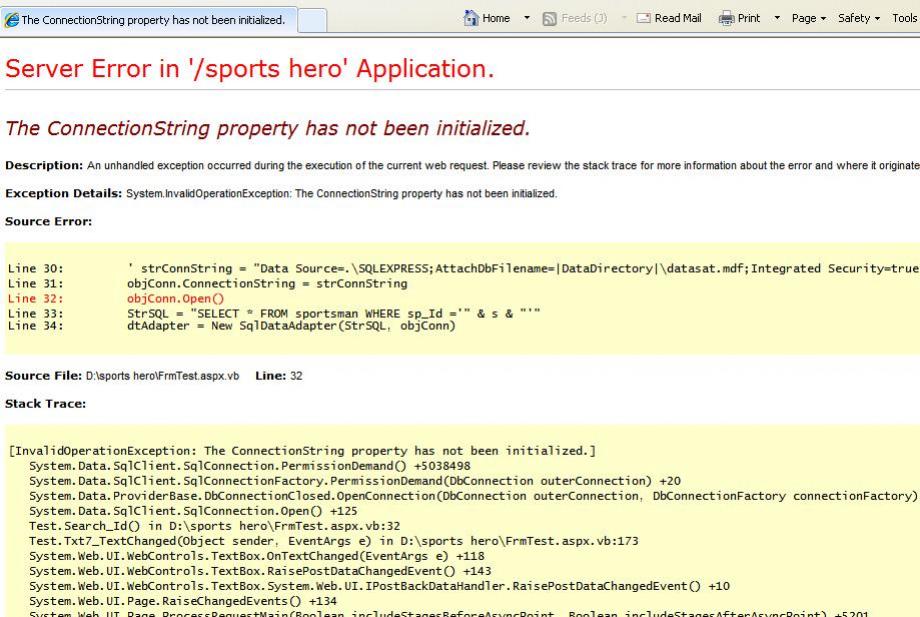The height and width of the screenshot is (617, 920).
Task: Click SqlConnection.PermissionDemand() +5038498 line
Action: pos(250,466)
